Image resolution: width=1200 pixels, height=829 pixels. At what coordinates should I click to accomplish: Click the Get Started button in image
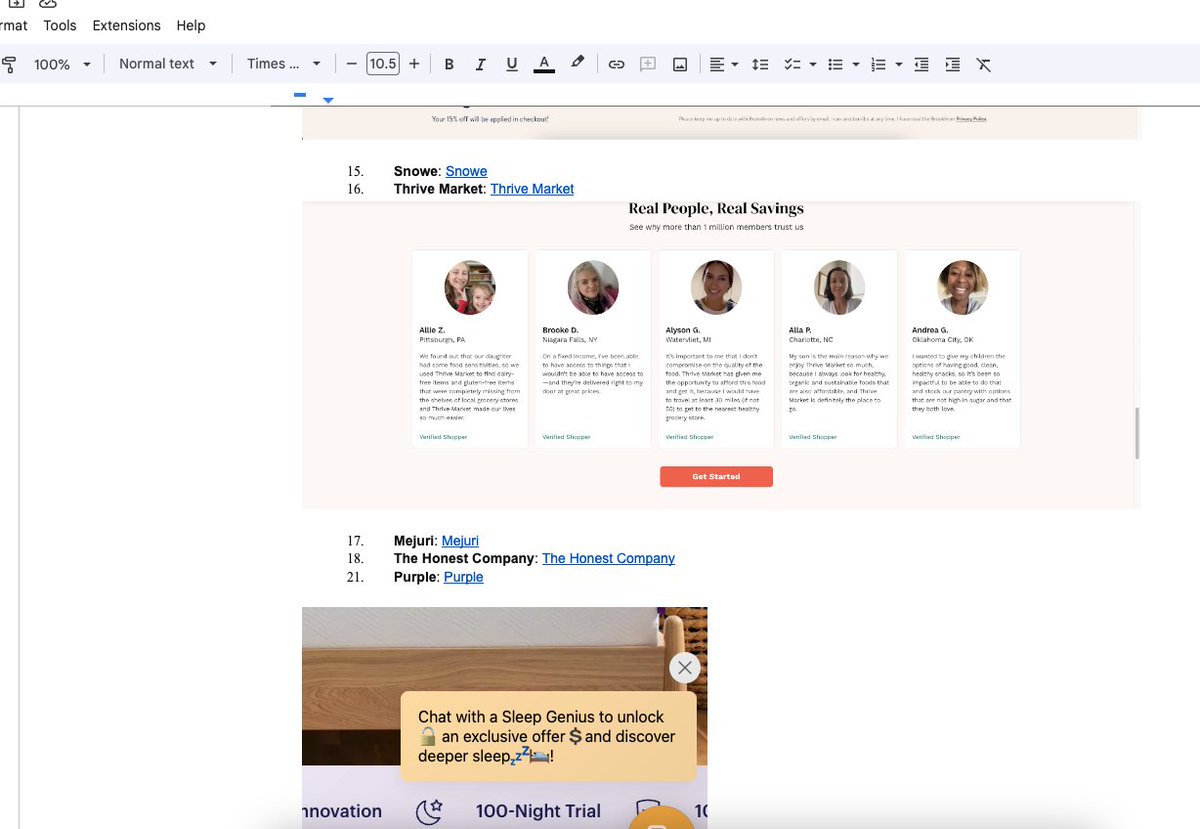[x=716, y=477]
